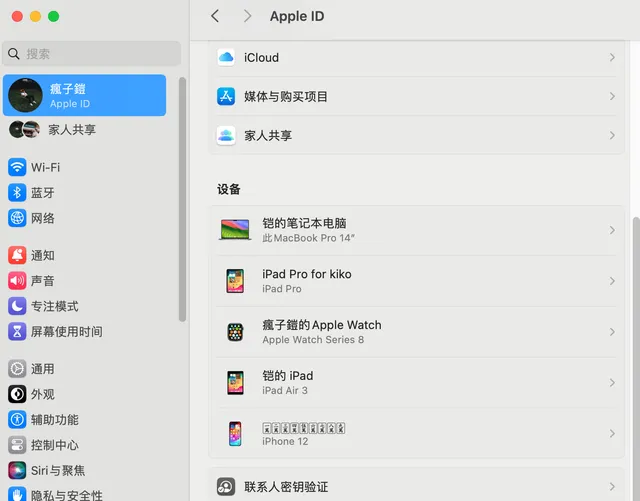Select 蓝牙 label in sidebar
Screen dimensions: 640x501
42,193
